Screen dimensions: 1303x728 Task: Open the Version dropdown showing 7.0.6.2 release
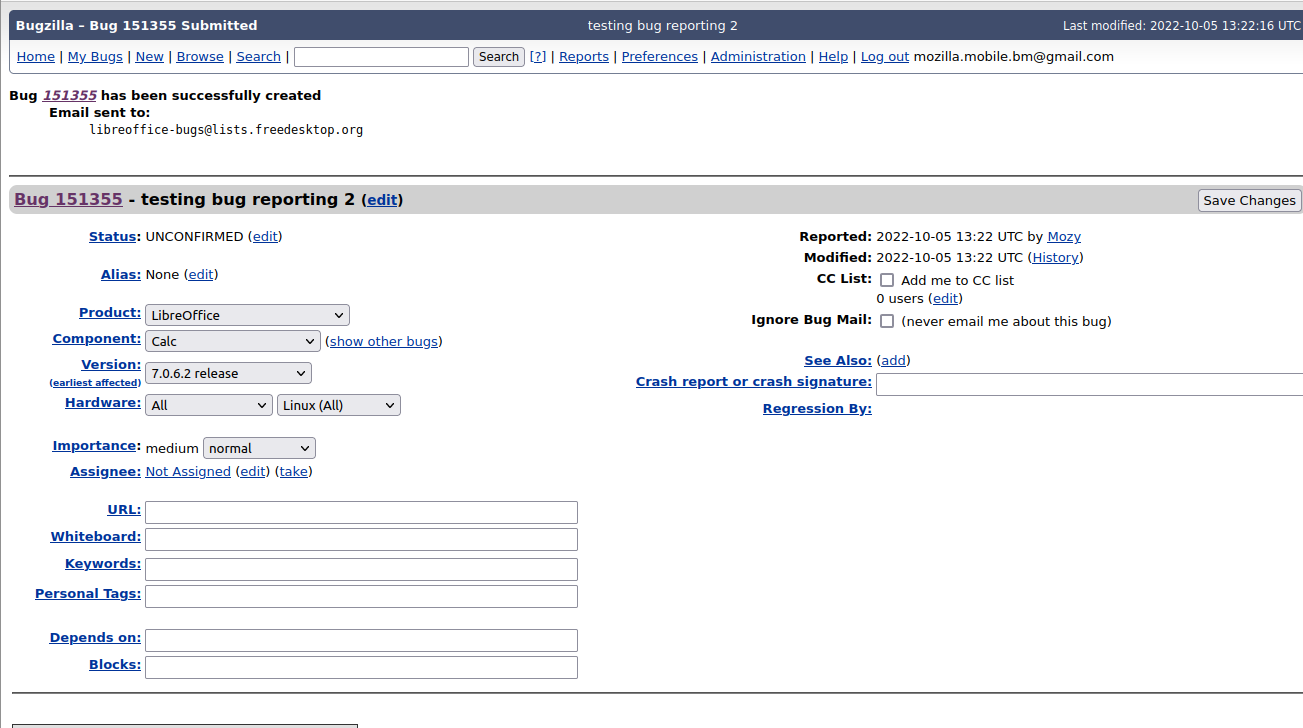pos(228,372)
